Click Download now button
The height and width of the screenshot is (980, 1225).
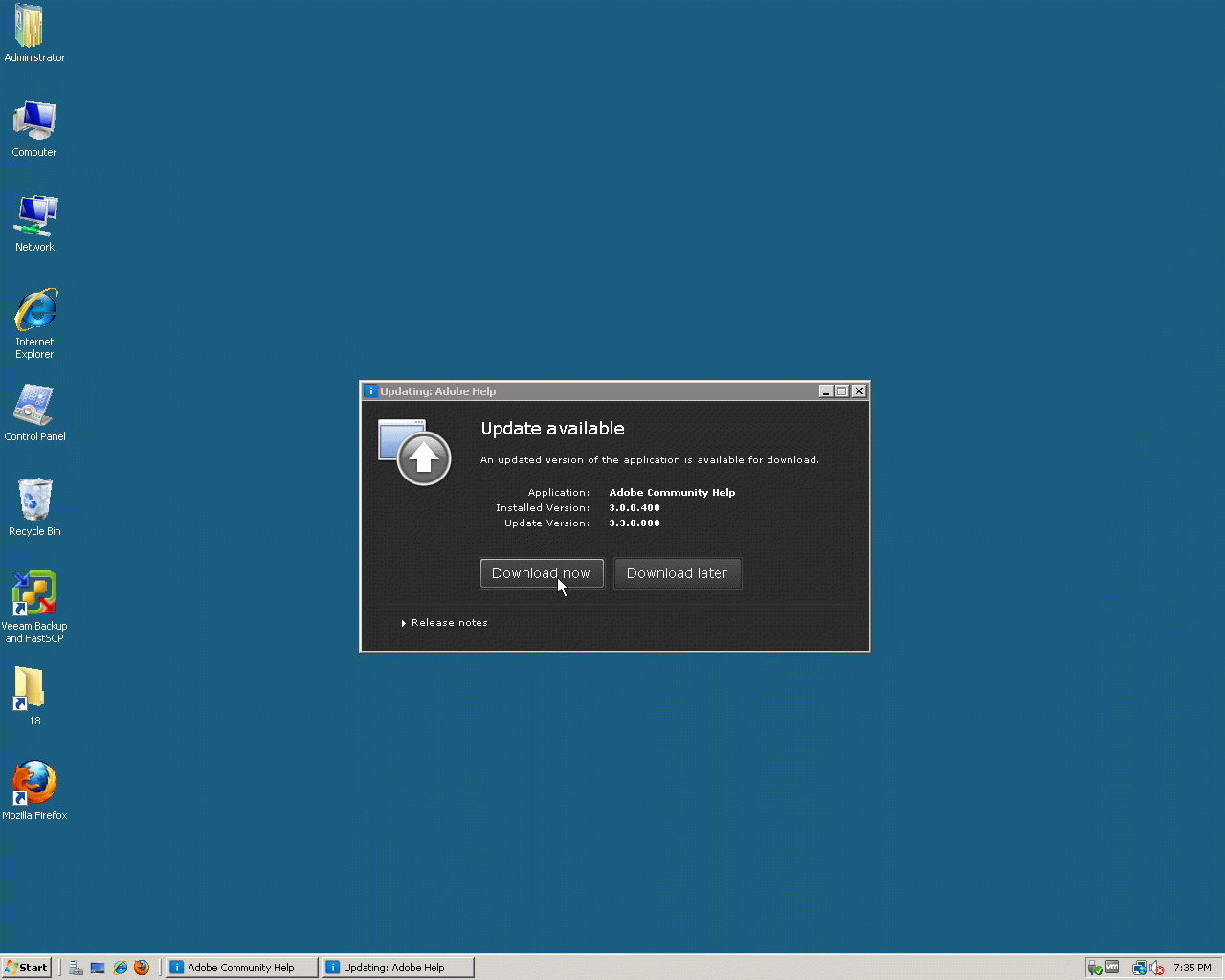point(542,573)
